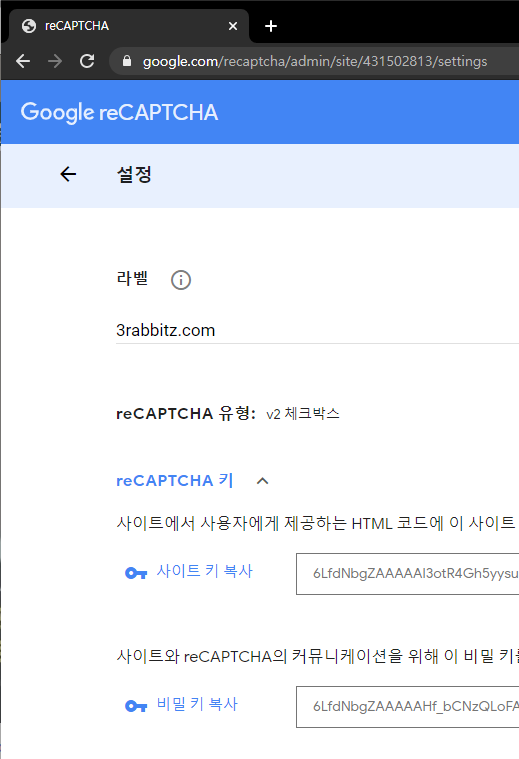Click the Google reCAPTCHA header logo
The width and height of the screenshot is (519, 759).
tap(119, 112)
